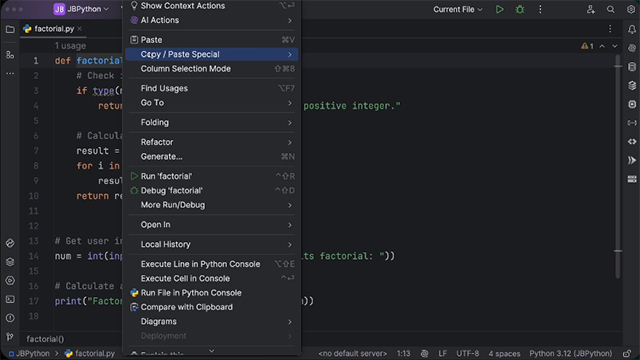Open the Terminal tool window icon
640x360 pixels.
pos(10,299)
